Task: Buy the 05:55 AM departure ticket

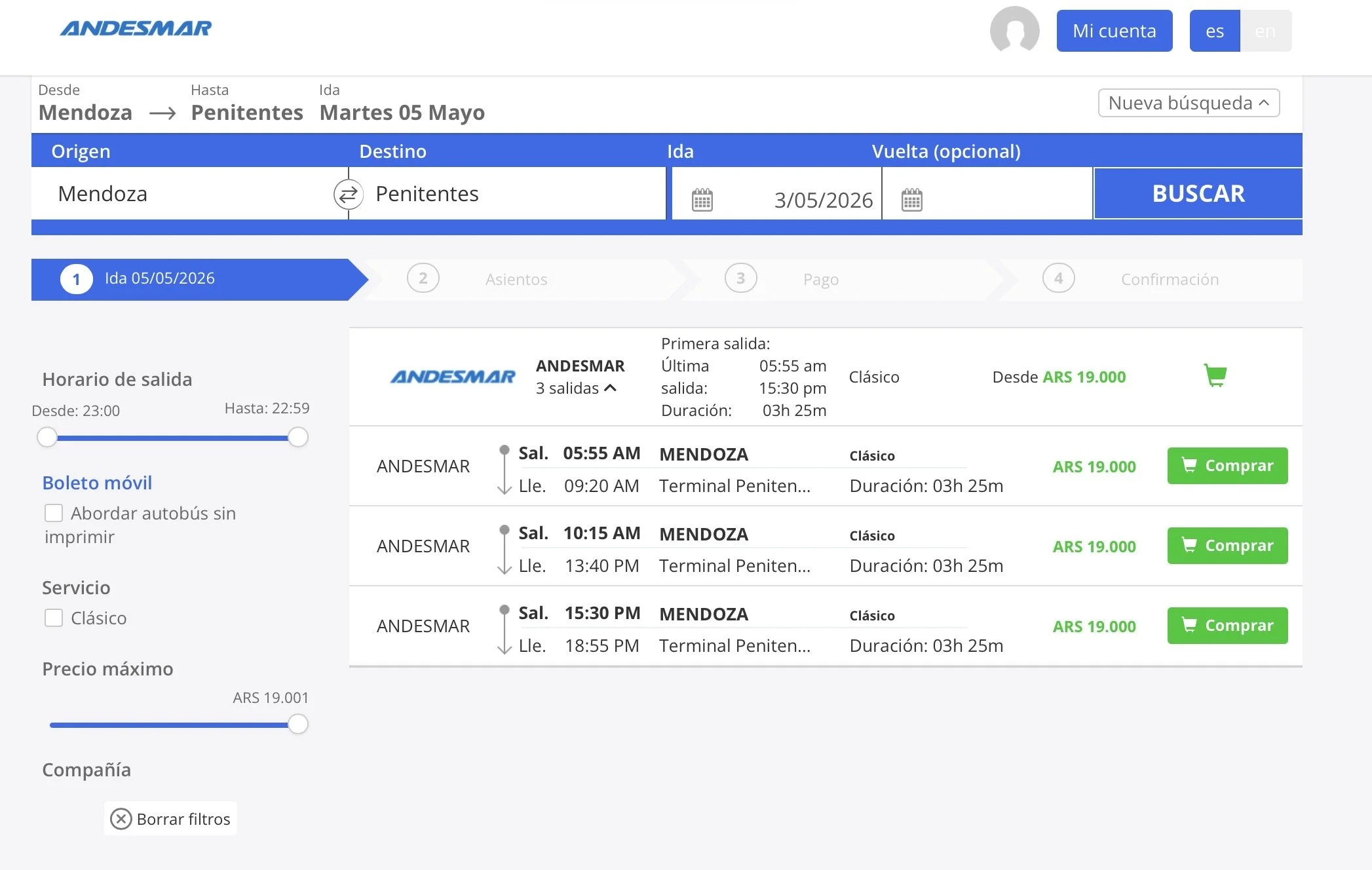Action: [1227, 466]
